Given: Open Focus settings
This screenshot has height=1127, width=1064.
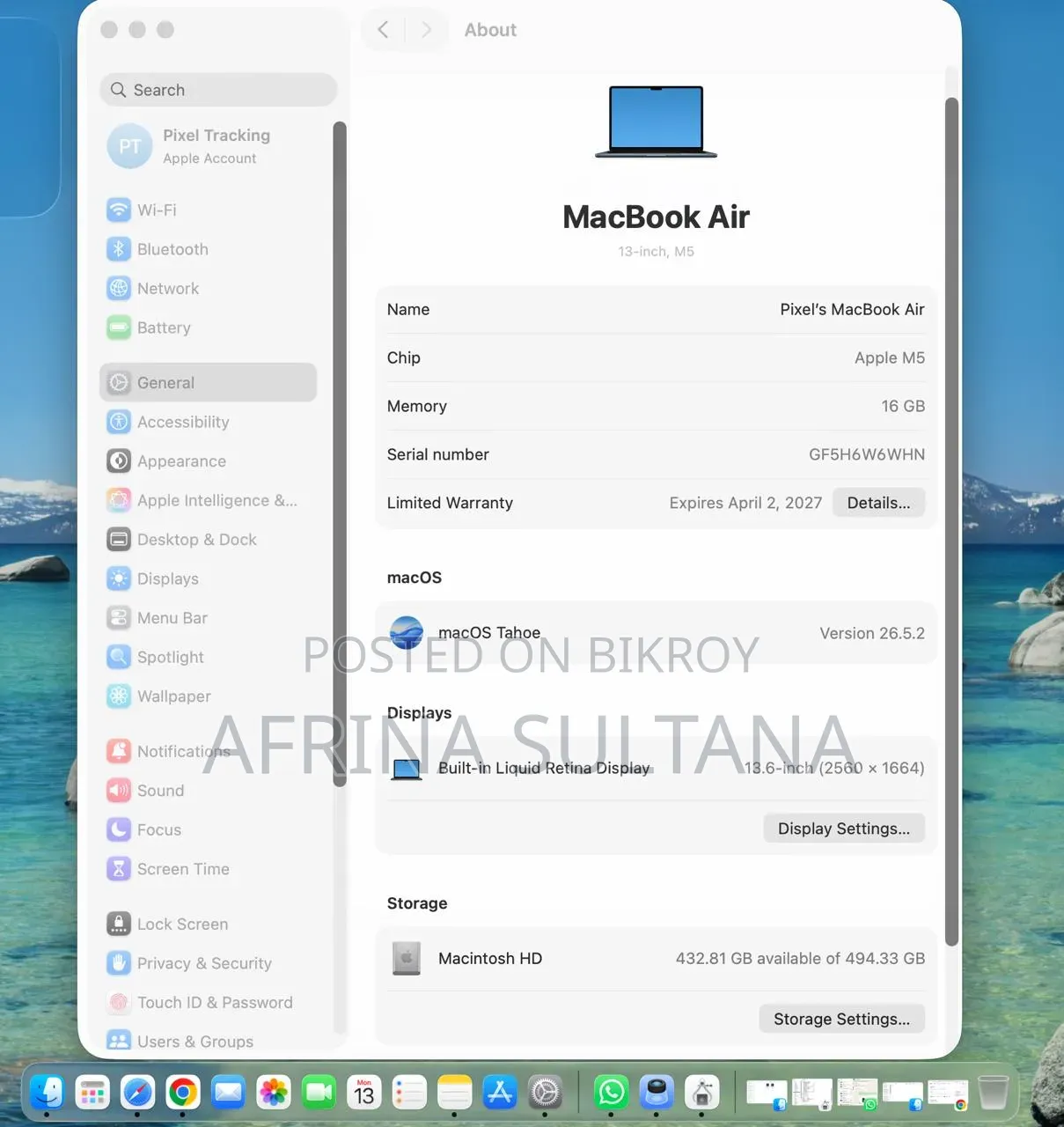Looking at the screenshot, I should (x=208, y=829).
